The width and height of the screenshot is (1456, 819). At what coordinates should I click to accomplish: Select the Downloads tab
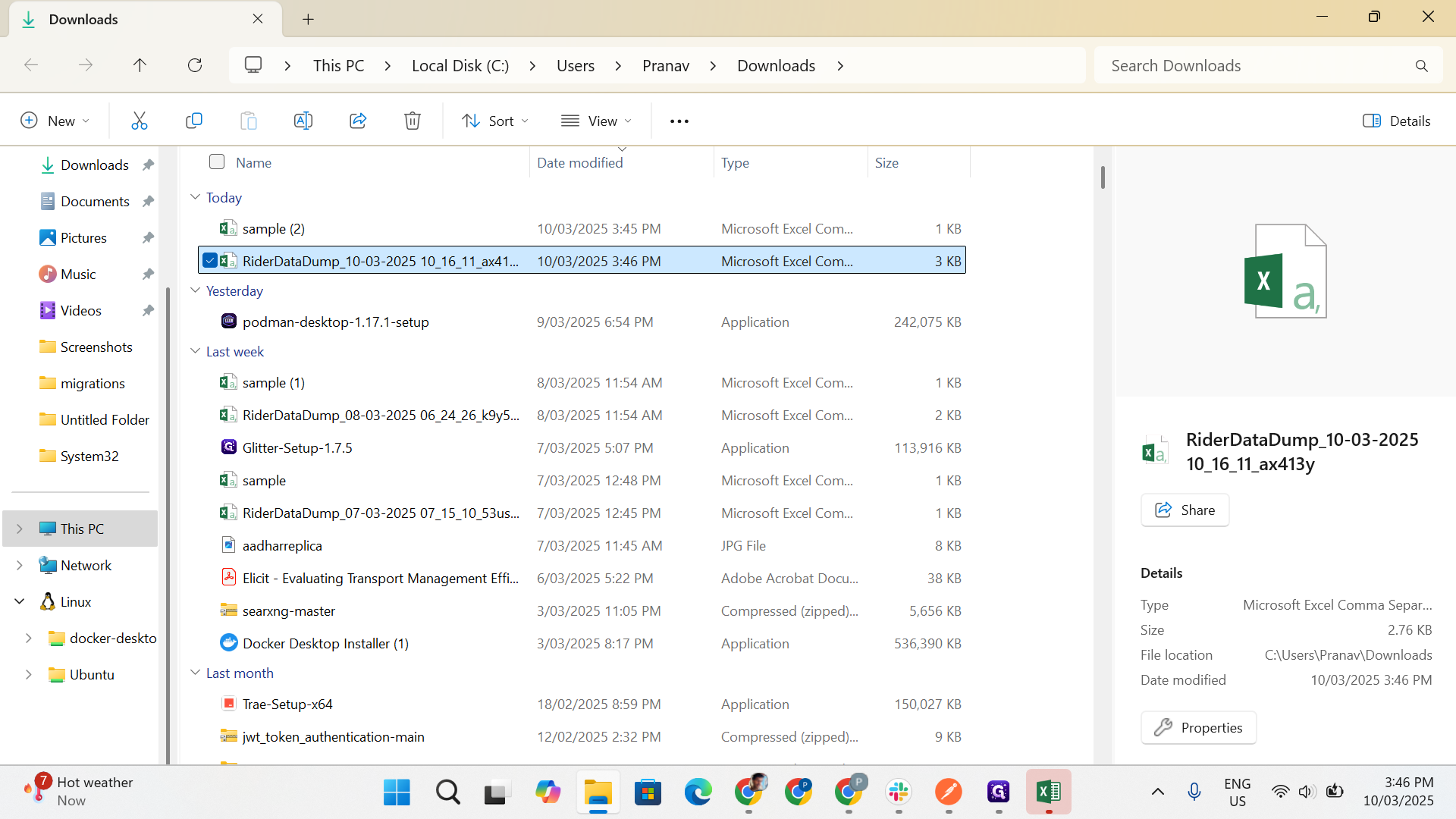pos(144,19)
